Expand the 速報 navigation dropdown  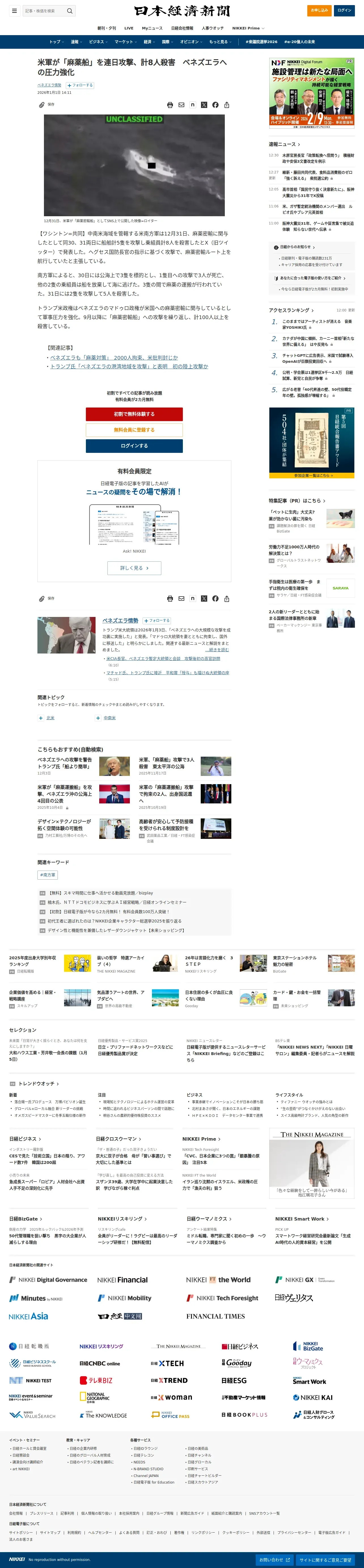pyautogui.click(x=77, y=42)
